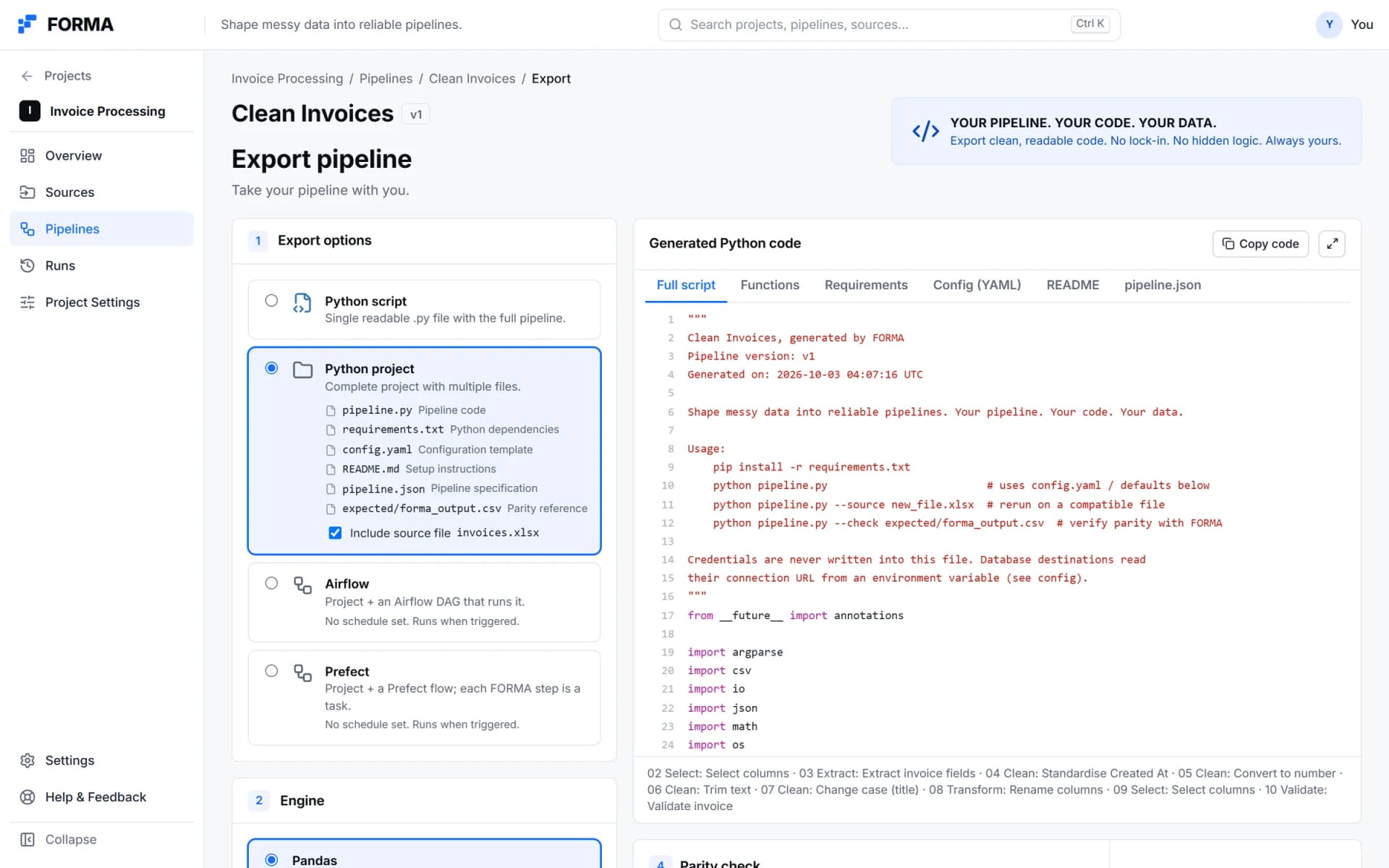Click the expected/forma_output.csv entry
The width and height of the screenshot is (1389, 868).
pyautogui.click(x=456, y=509)
